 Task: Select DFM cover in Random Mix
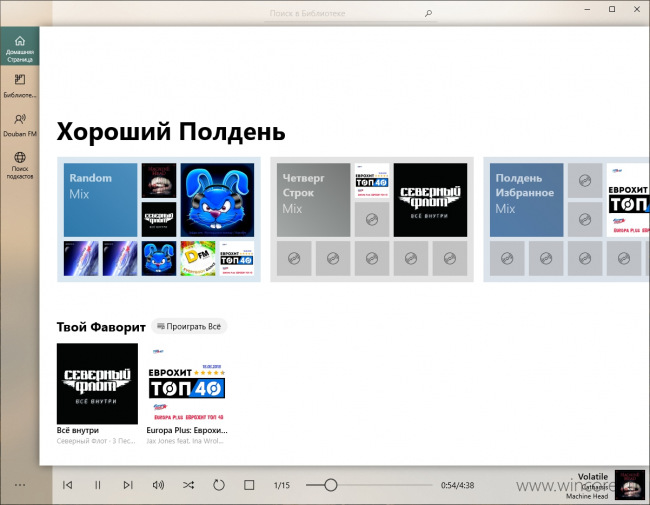tap(198, 258)
